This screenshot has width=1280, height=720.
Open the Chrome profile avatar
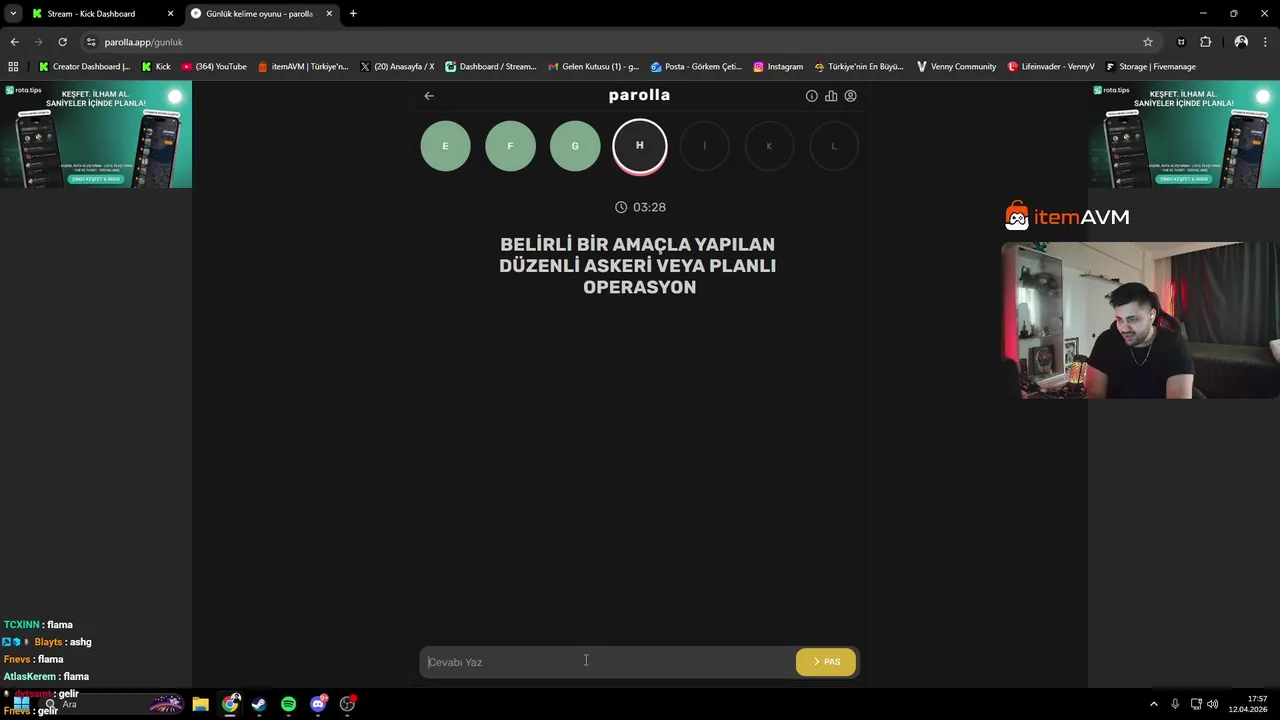[1241, 42]
